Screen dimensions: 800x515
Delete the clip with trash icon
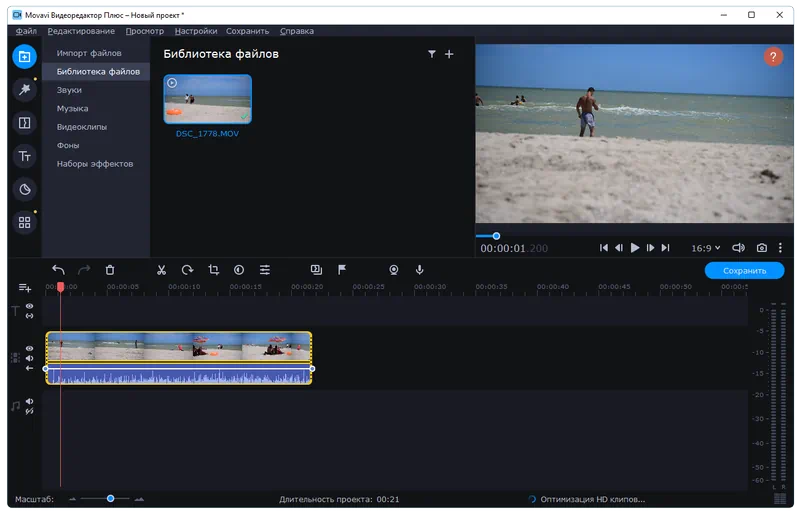coord(110,270)
